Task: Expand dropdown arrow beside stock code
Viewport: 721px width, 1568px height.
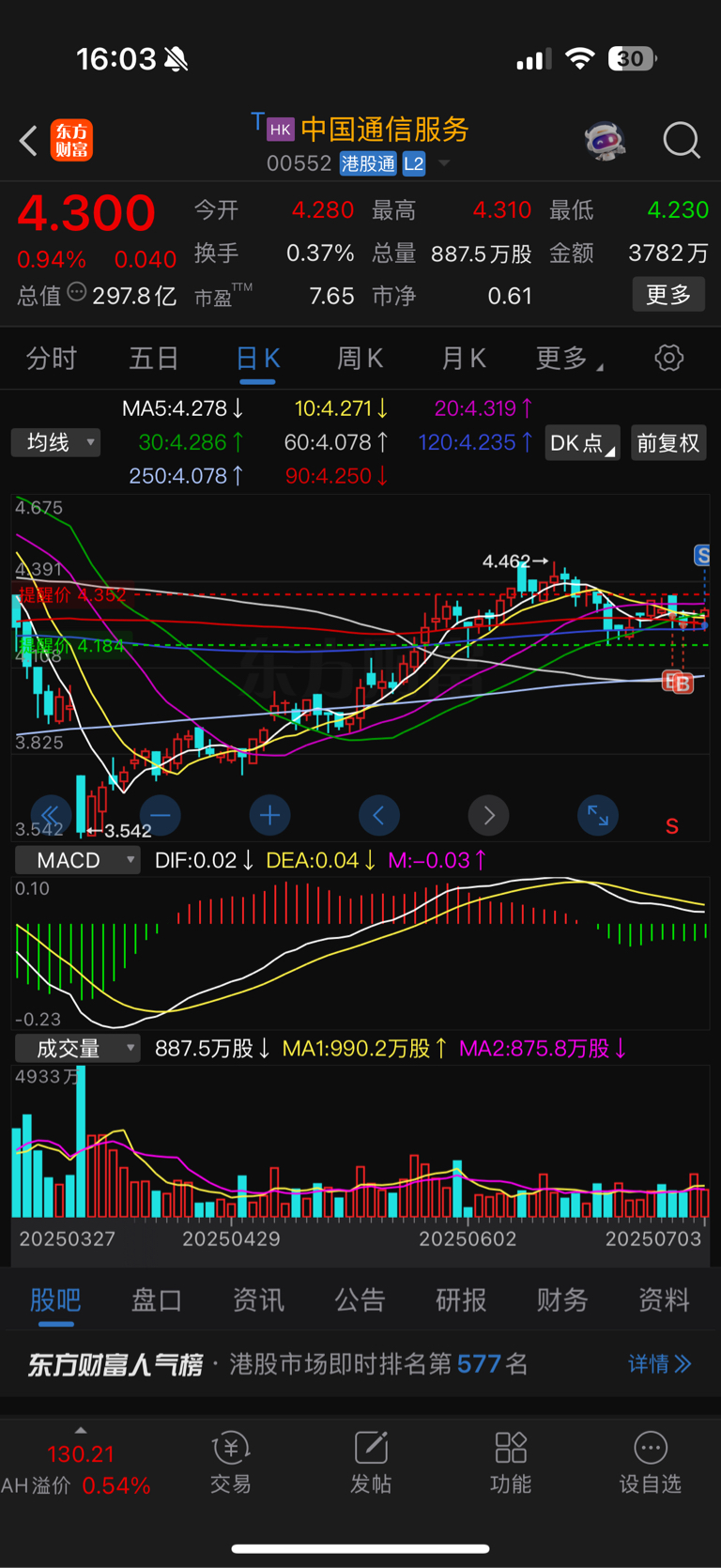Action: pos(444,163)
